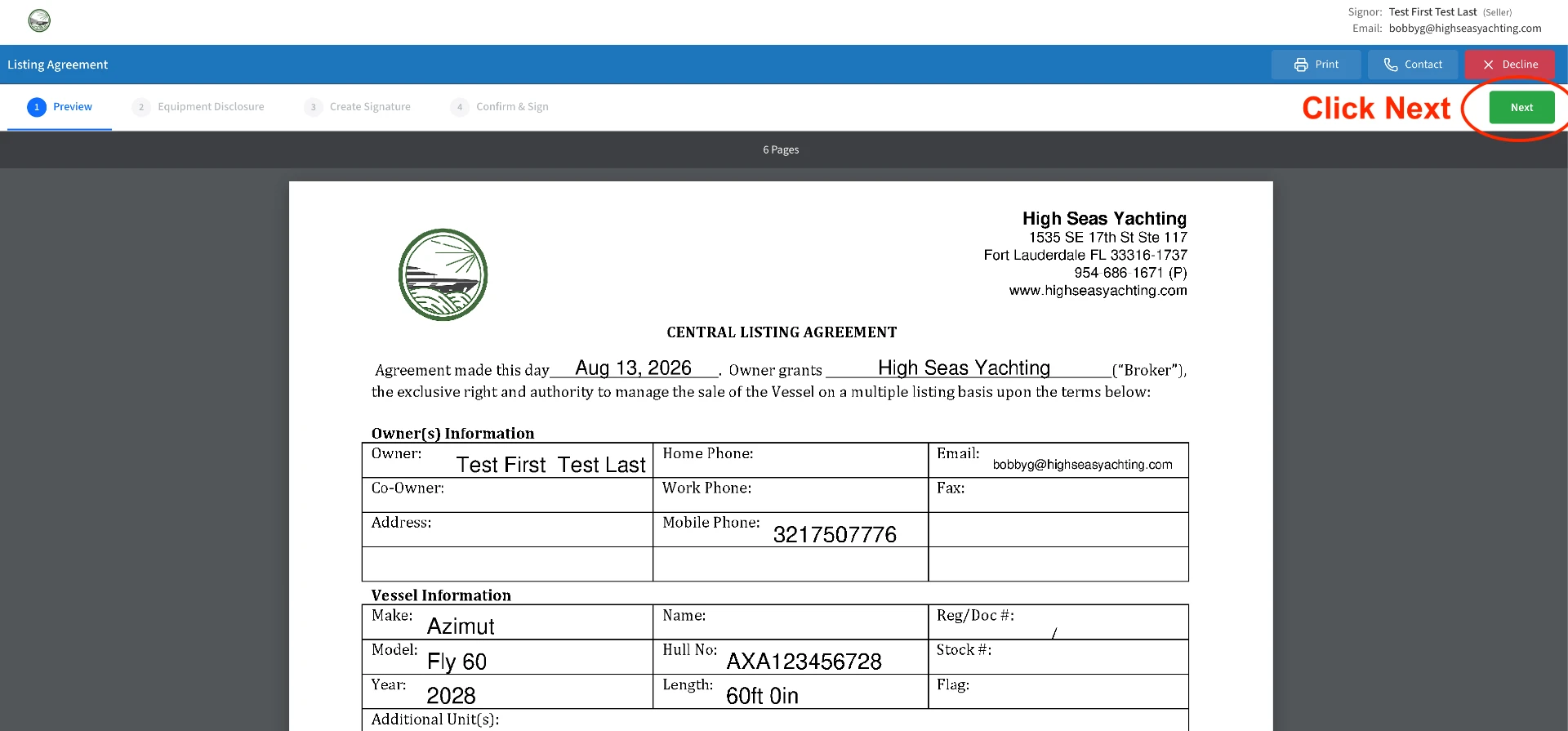Click the step 4 circle for Confirm & Sign
Screen dimensions: 1568x731
tap(460, 107)
